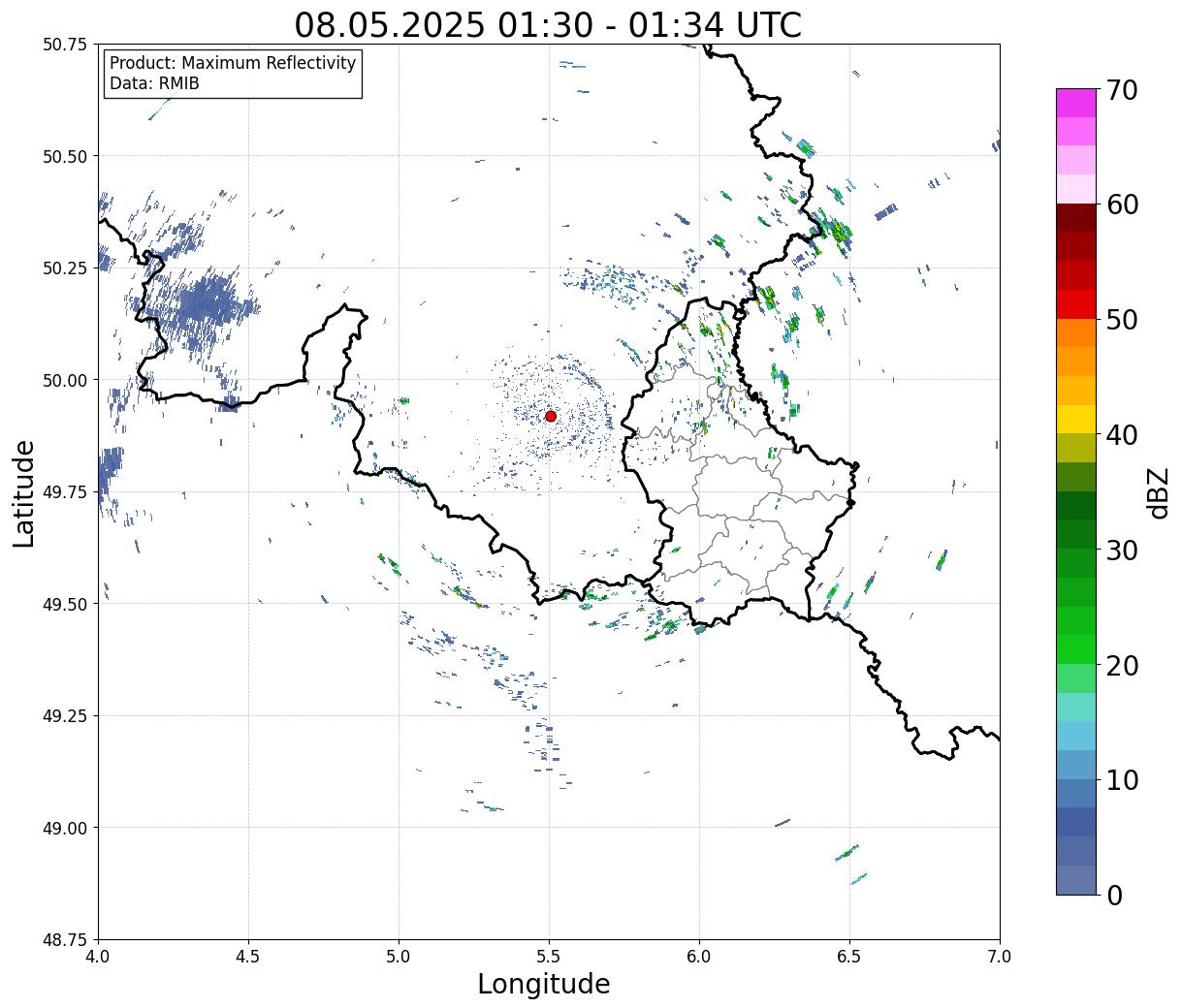Click the longitude tick label '5.5'
Image resolution: width=1182 pixels, height=1008 pixels.
549,957
